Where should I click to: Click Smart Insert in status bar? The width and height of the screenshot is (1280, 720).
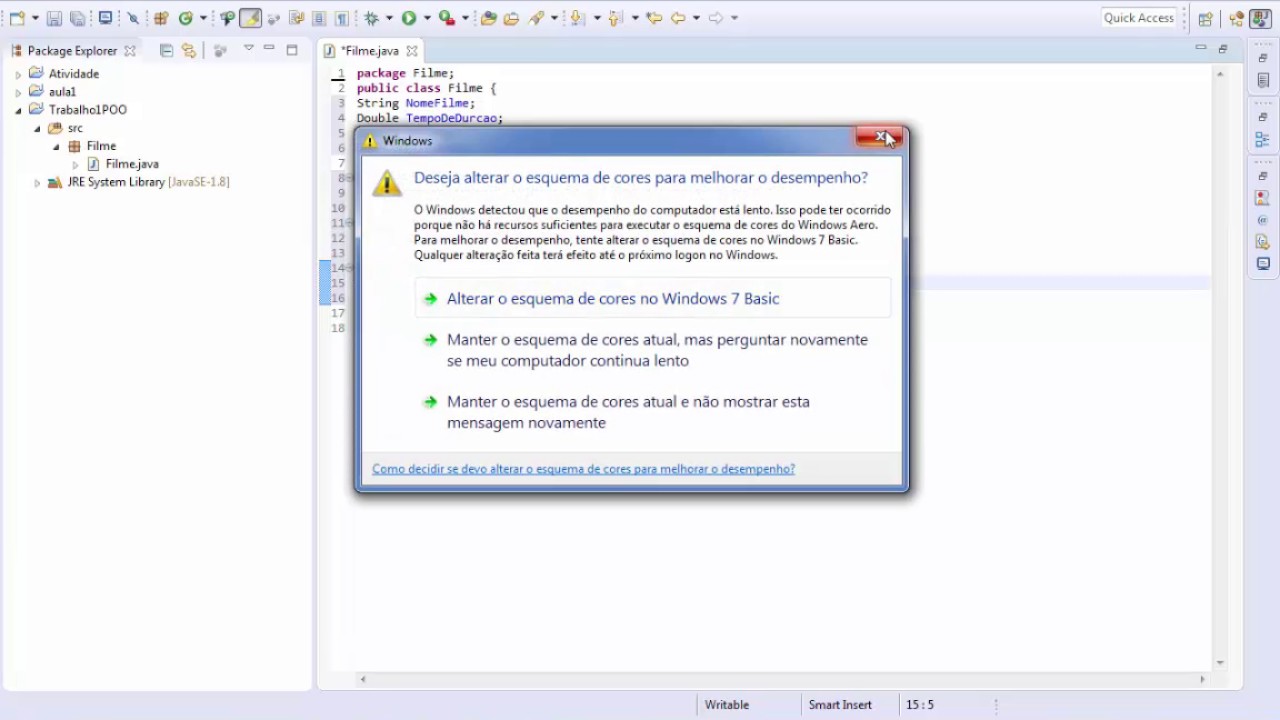840,705
